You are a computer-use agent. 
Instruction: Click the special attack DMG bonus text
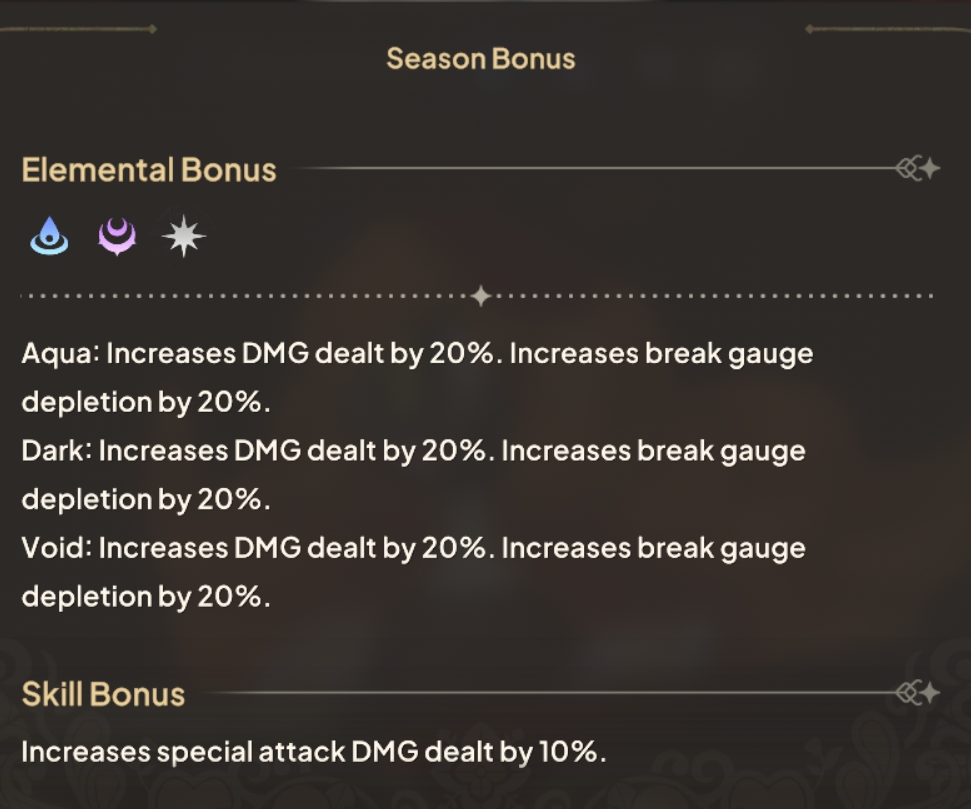pyautogui.click(x=314, y=752)
